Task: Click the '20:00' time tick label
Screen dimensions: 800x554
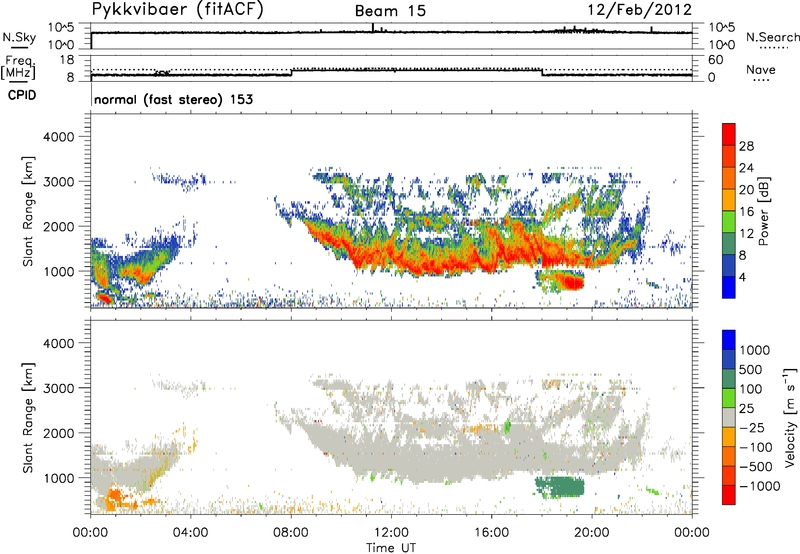Action: (591, 533)
